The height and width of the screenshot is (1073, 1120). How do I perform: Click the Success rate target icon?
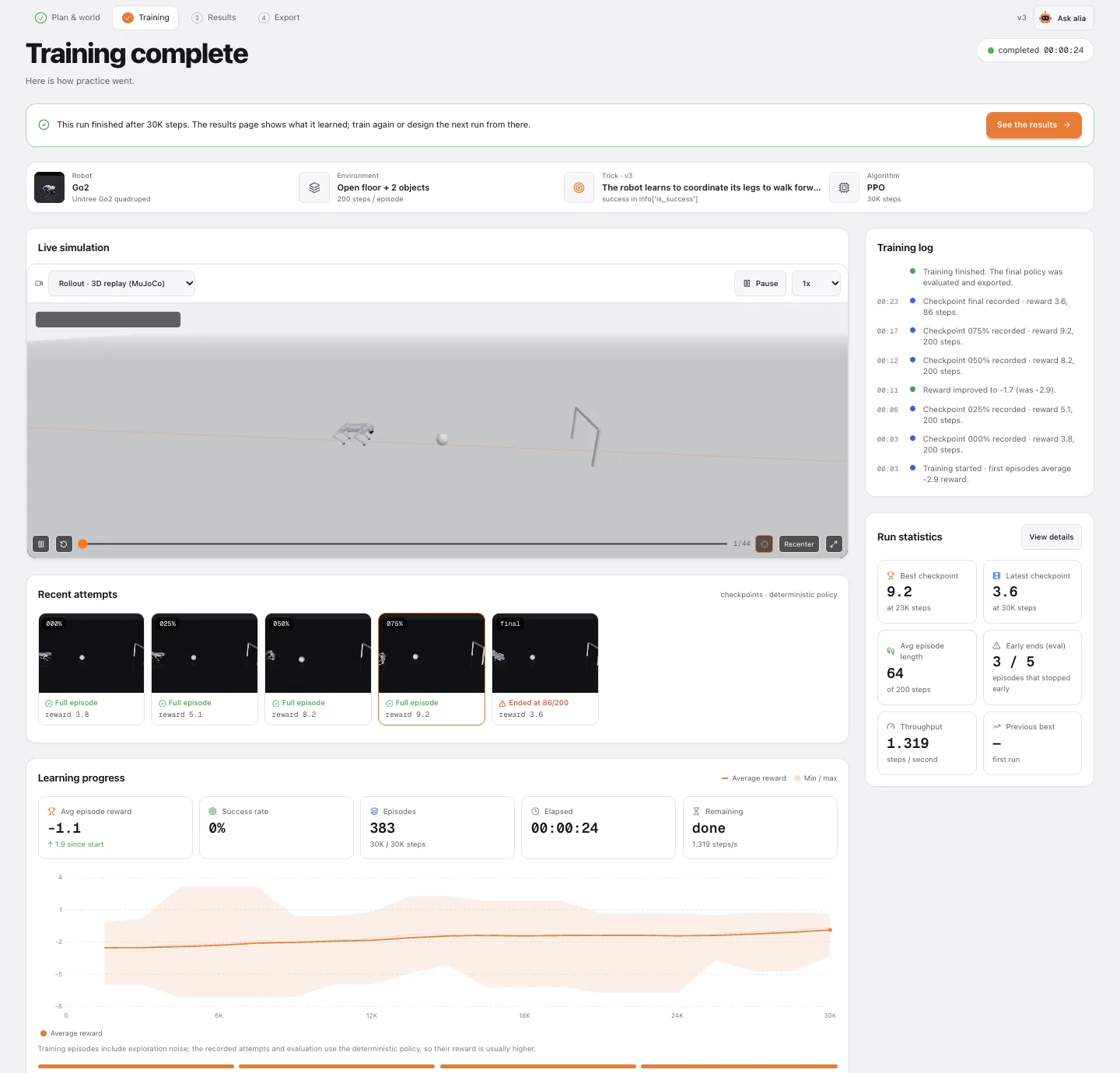[212, 812]
